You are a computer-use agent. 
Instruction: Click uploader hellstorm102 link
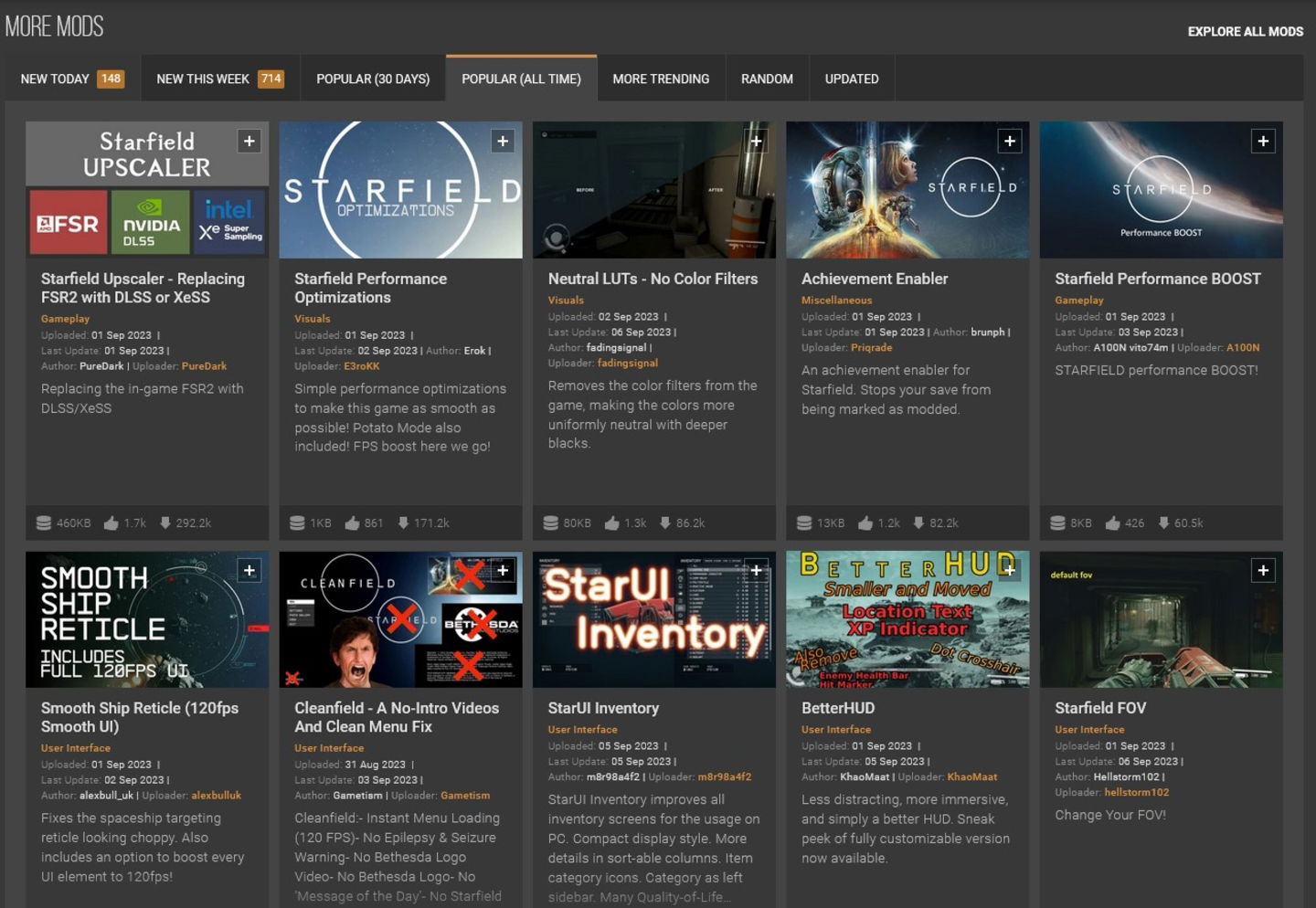tap(1136, 792)
